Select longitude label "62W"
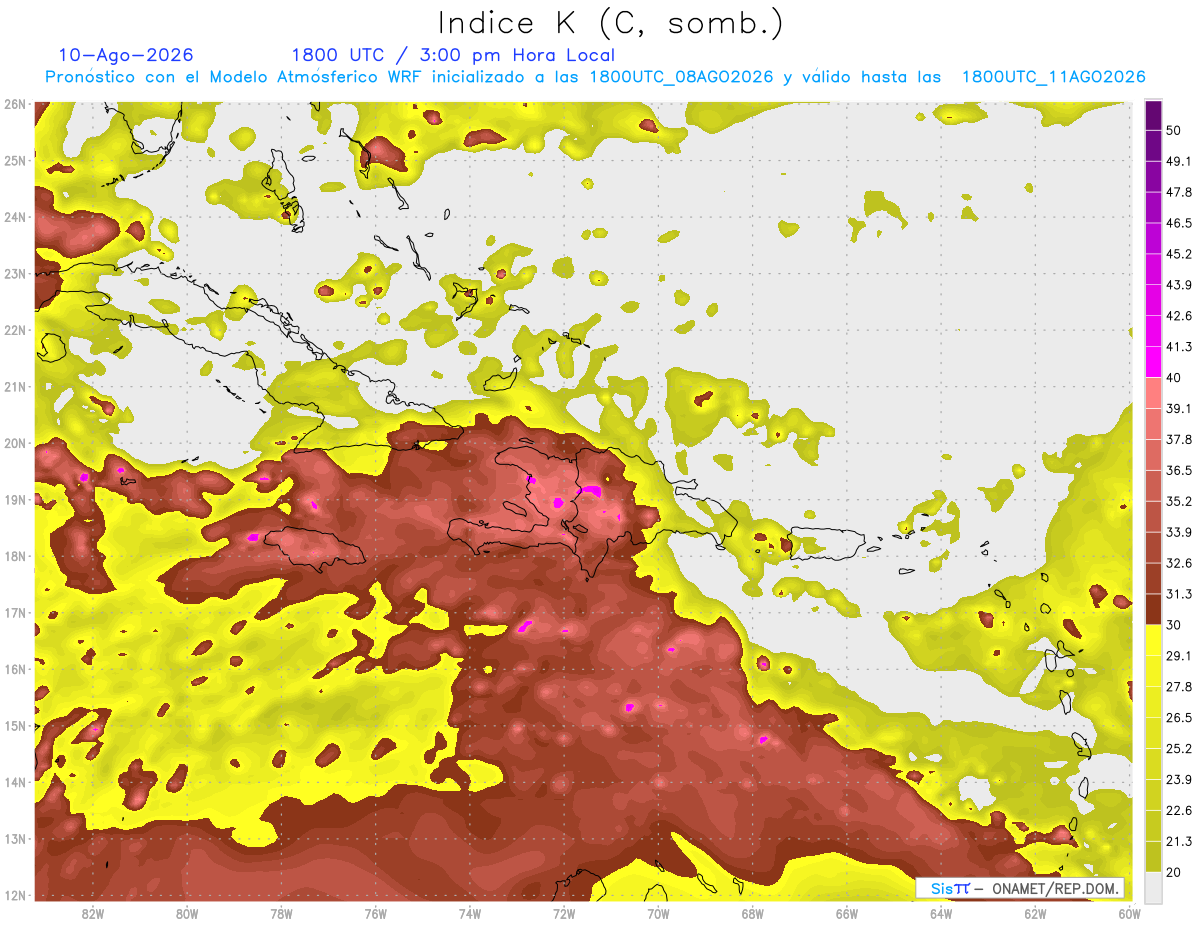 1036,914
